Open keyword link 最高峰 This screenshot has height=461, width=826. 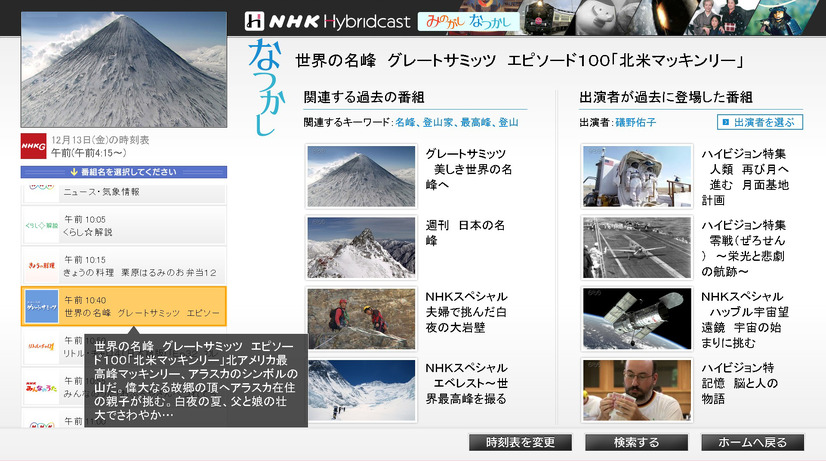click(x=475, y=122)
